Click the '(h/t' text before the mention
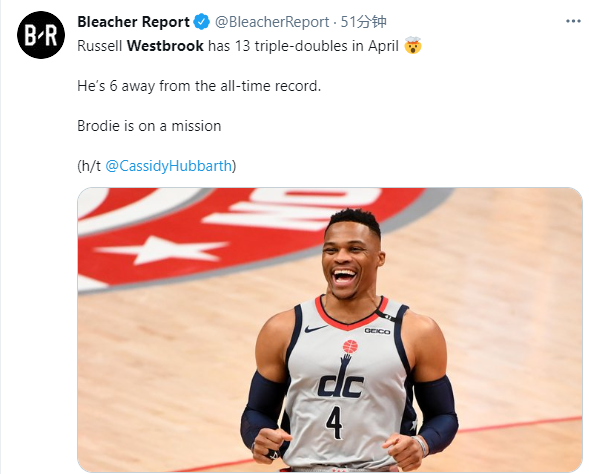 pyautogui.click(x=89, y=166)
